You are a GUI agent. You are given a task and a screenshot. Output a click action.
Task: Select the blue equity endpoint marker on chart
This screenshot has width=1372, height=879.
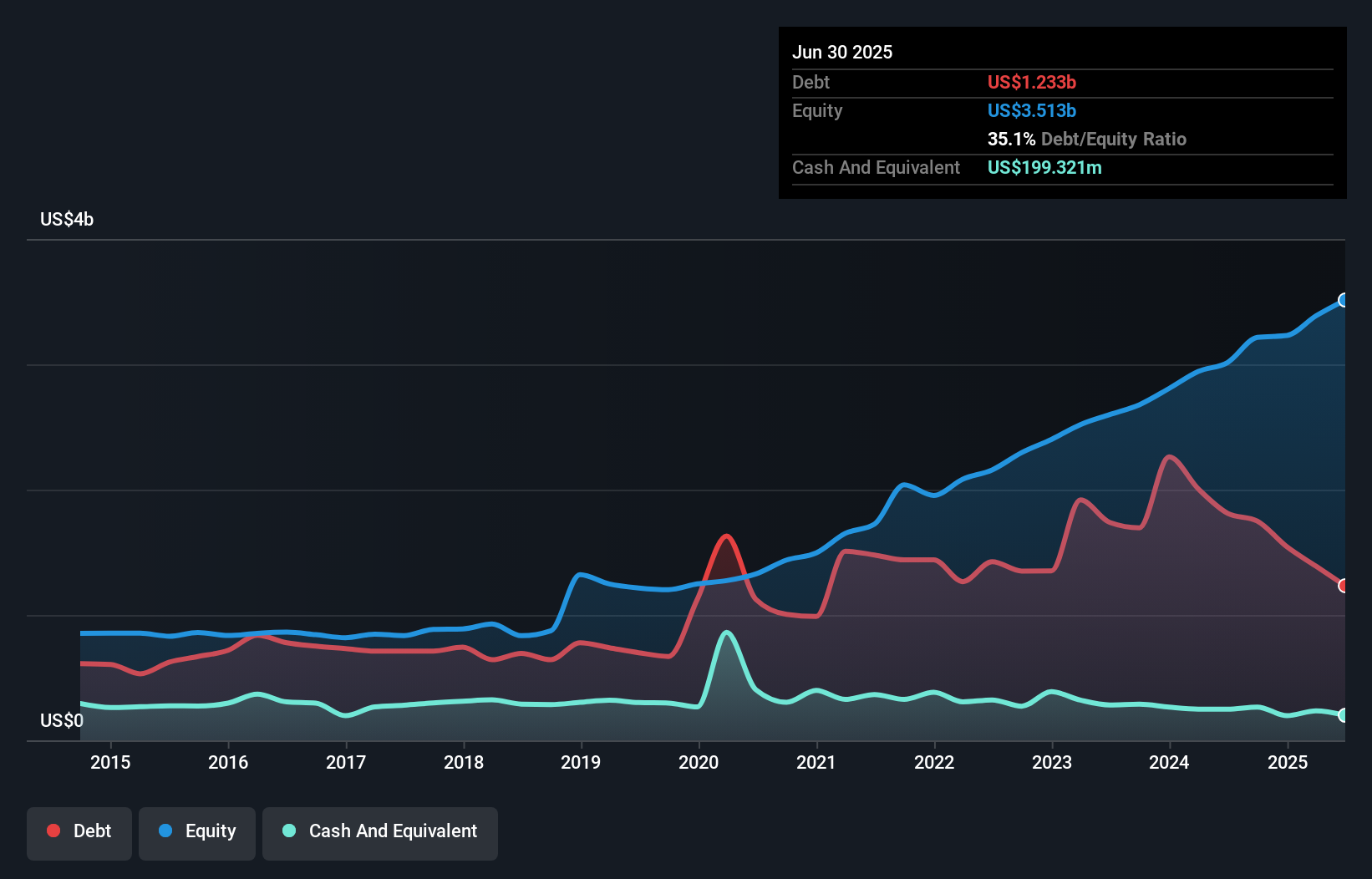[x=1344, y=300]
